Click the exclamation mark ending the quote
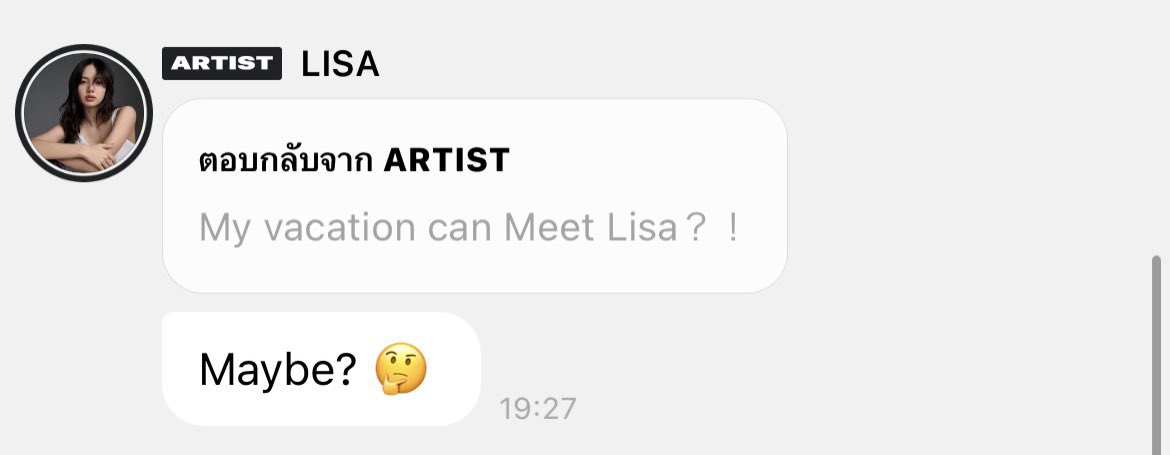The image size is (1170, 455). (734, 228)
